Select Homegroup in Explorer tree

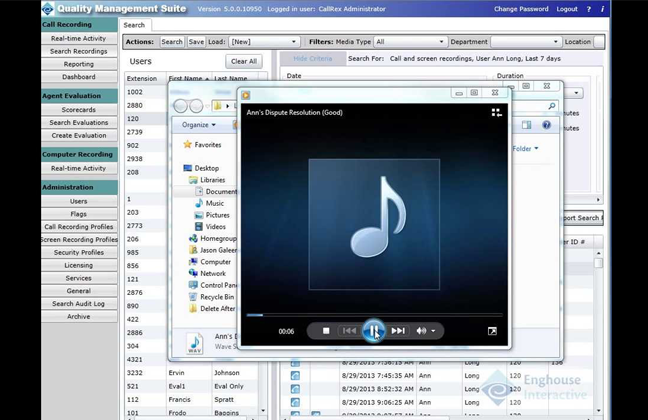213,239
